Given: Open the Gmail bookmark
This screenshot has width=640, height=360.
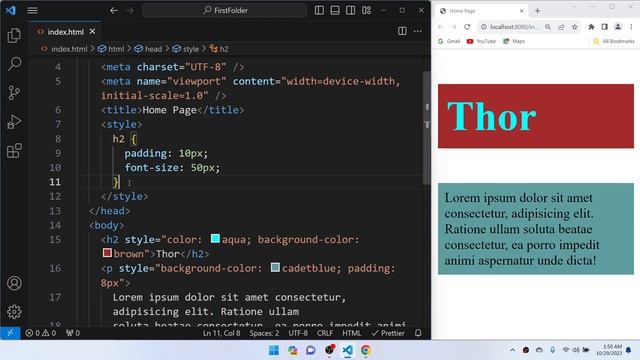Looking at the screenshot, I should pyautogui.click(x=449, y=41).
